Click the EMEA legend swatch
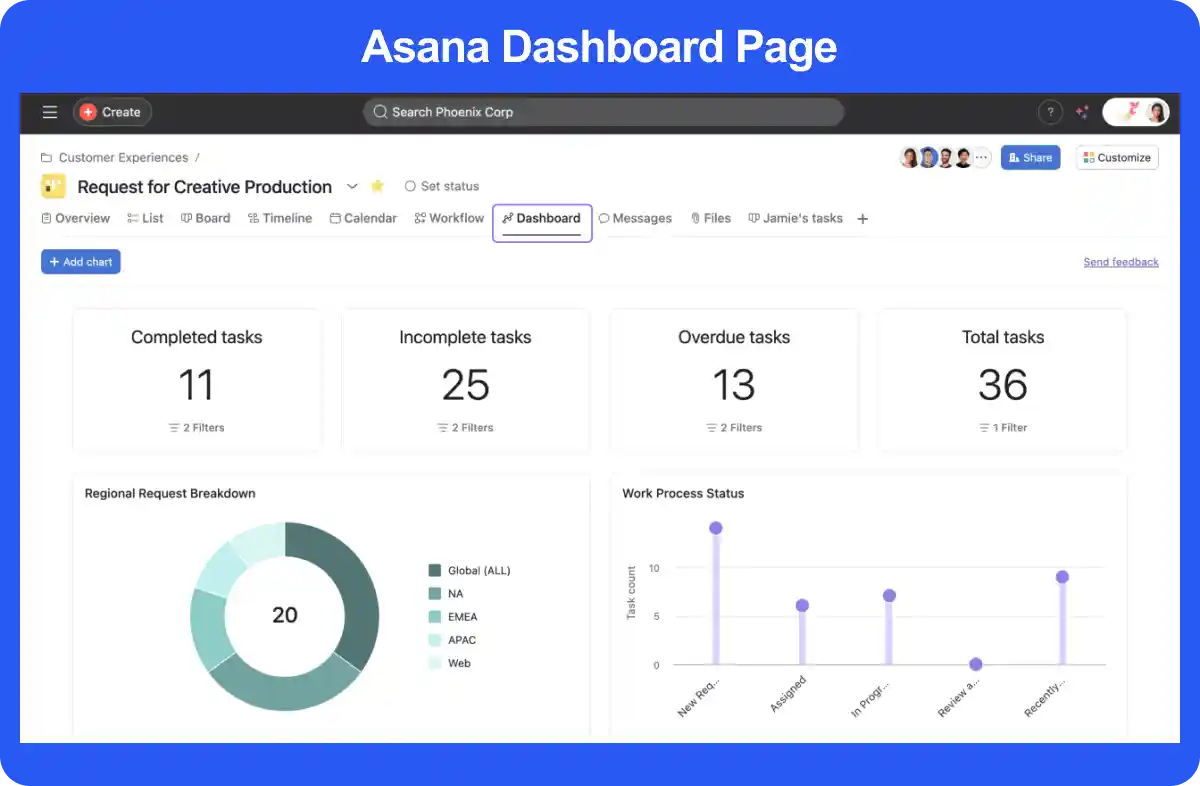 [435, 617]
